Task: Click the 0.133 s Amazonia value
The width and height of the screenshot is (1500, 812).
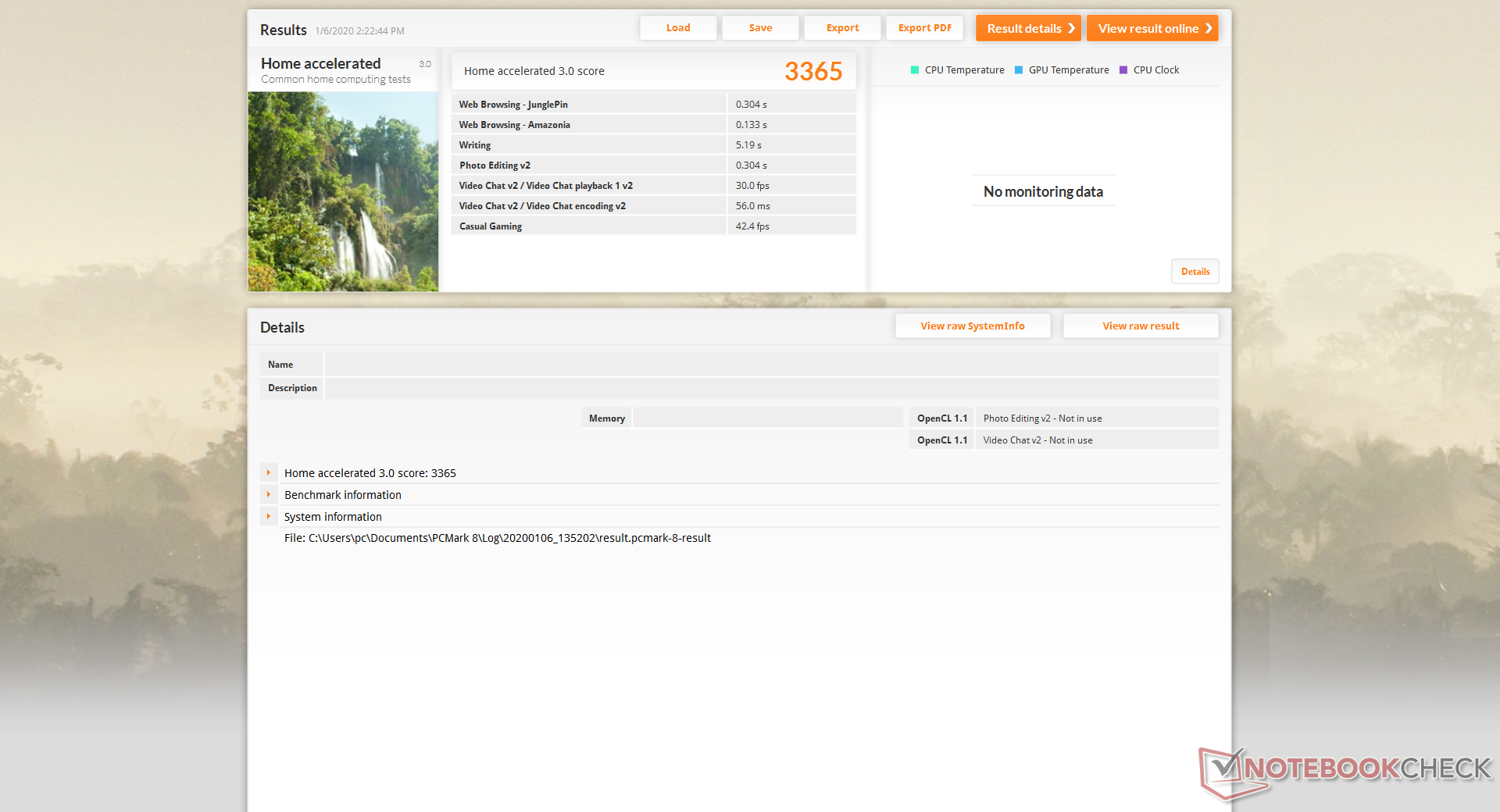Action: pyautogui.click(x=752, y=125)
